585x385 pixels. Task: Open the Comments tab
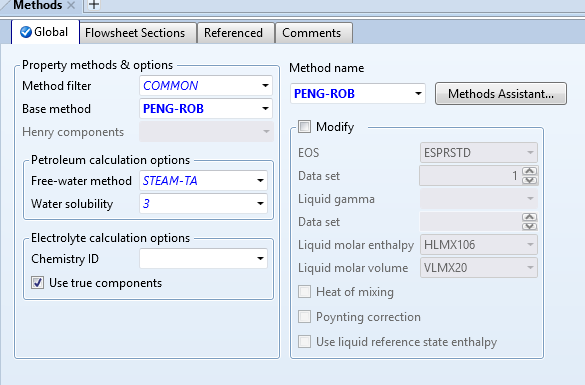pyautogui.click(x=314, y=33)
